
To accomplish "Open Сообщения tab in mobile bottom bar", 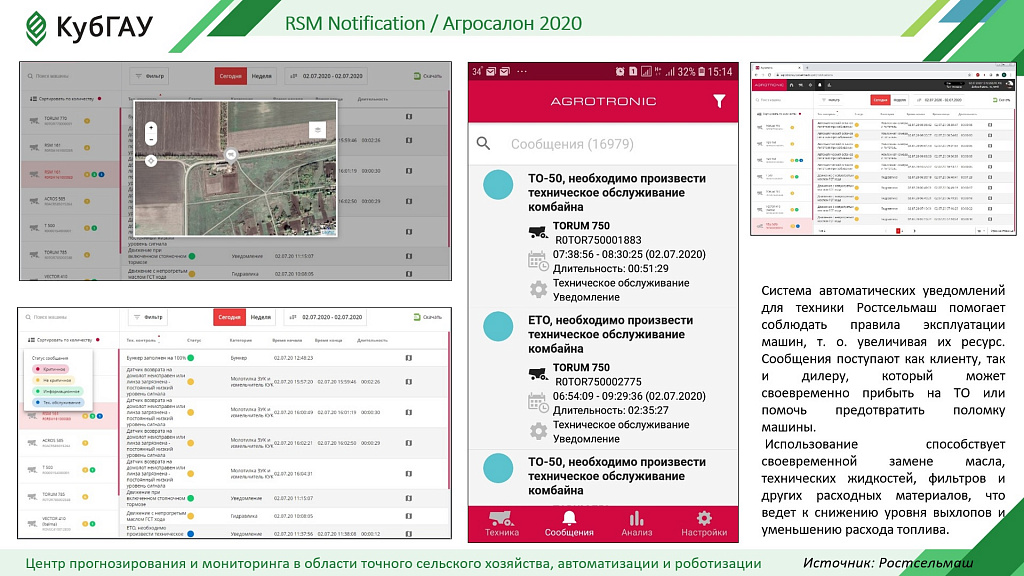I will [x=569, y=524].
